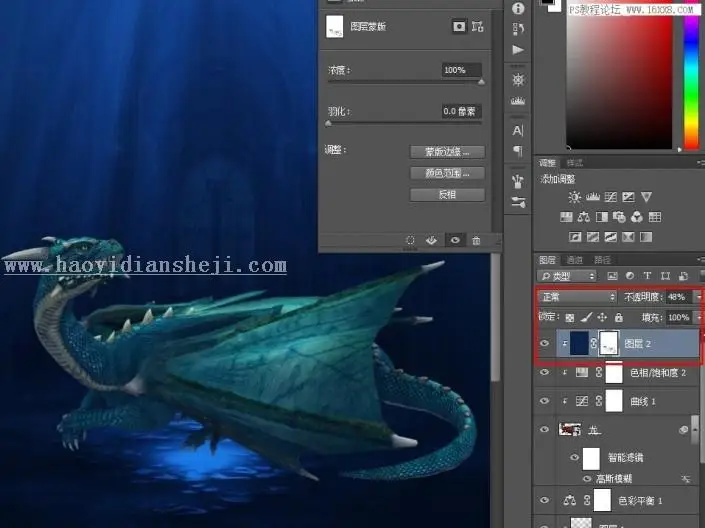Open the Navigator ship-wheel panel icon
This screenshot has width=705, height=528.
518,80
